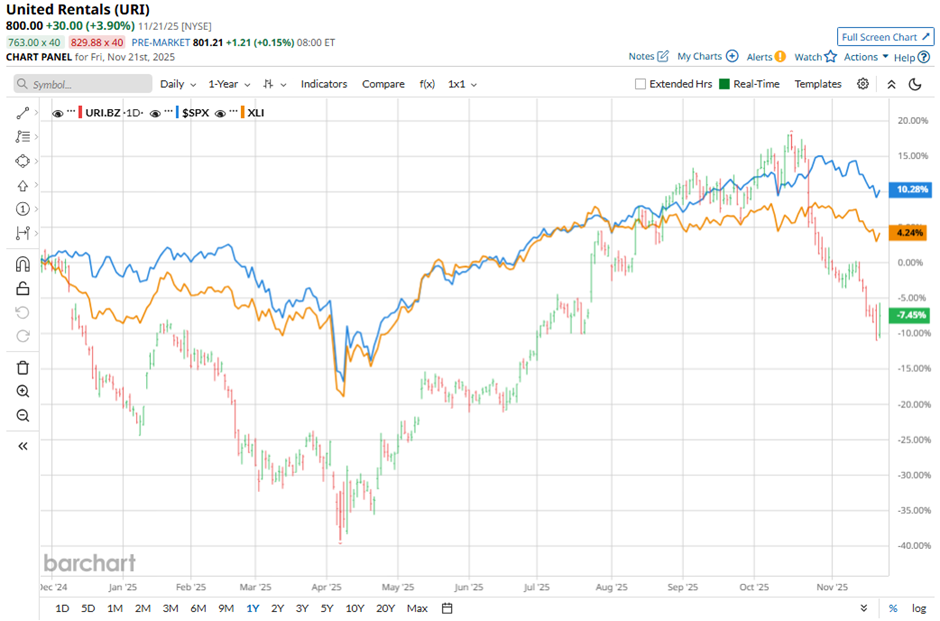Click the orange XLI color swatch

click(x=243, y=113)
